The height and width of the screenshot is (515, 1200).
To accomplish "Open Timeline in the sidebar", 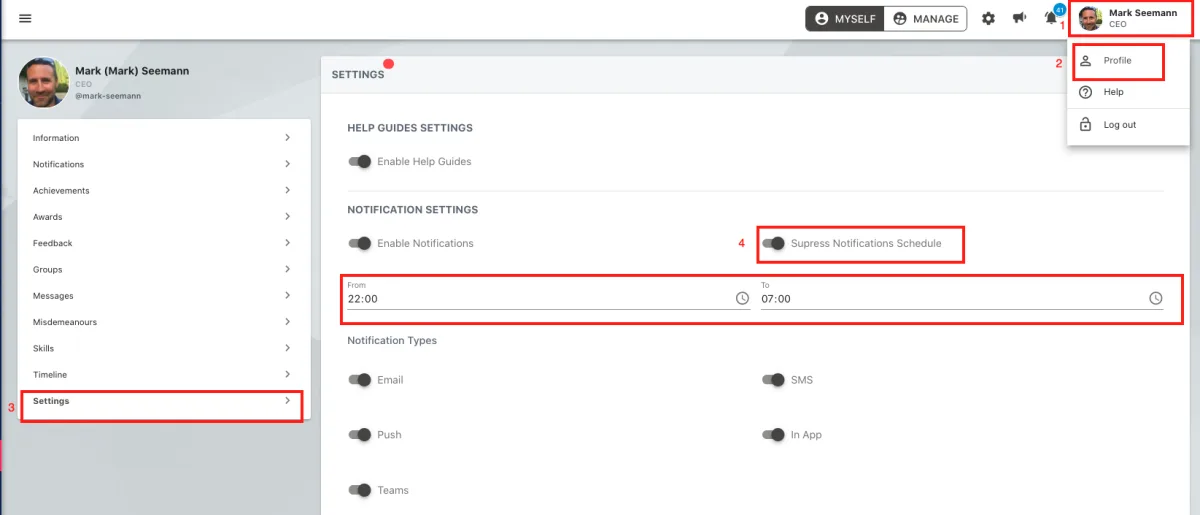I will (x=165, y=374).
